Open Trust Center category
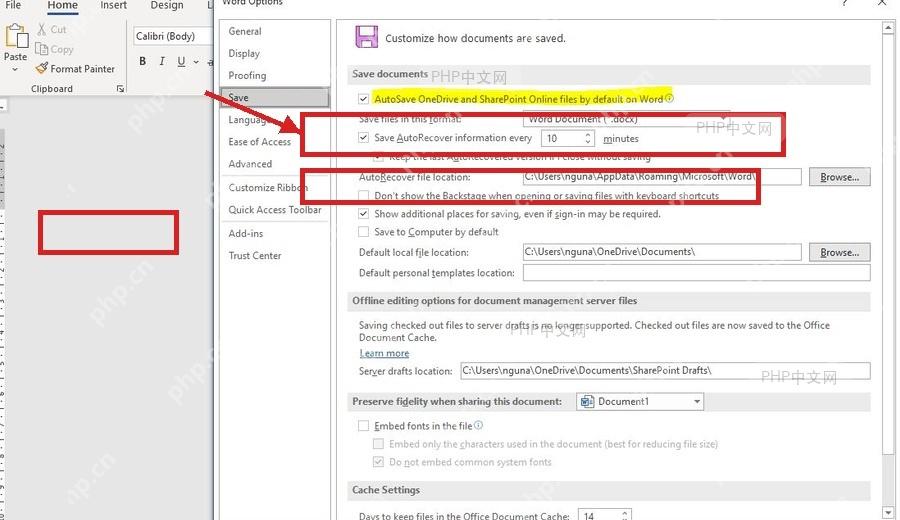Image resolution: width=900 pixels, height=520 pixels. point(274,255)
